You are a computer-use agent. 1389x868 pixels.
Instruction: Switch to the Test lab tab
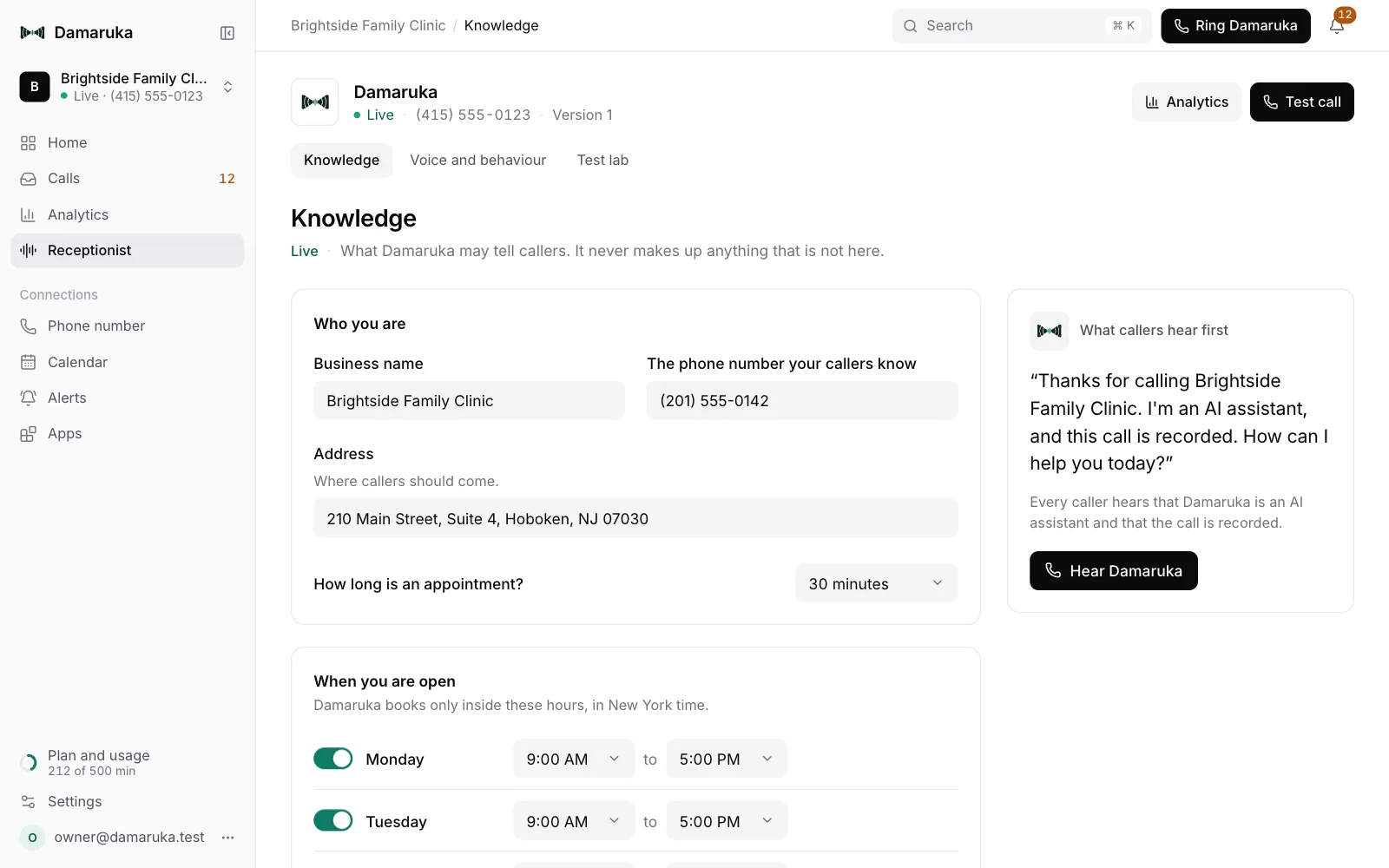pyautogui.click(x=603, y=161)
